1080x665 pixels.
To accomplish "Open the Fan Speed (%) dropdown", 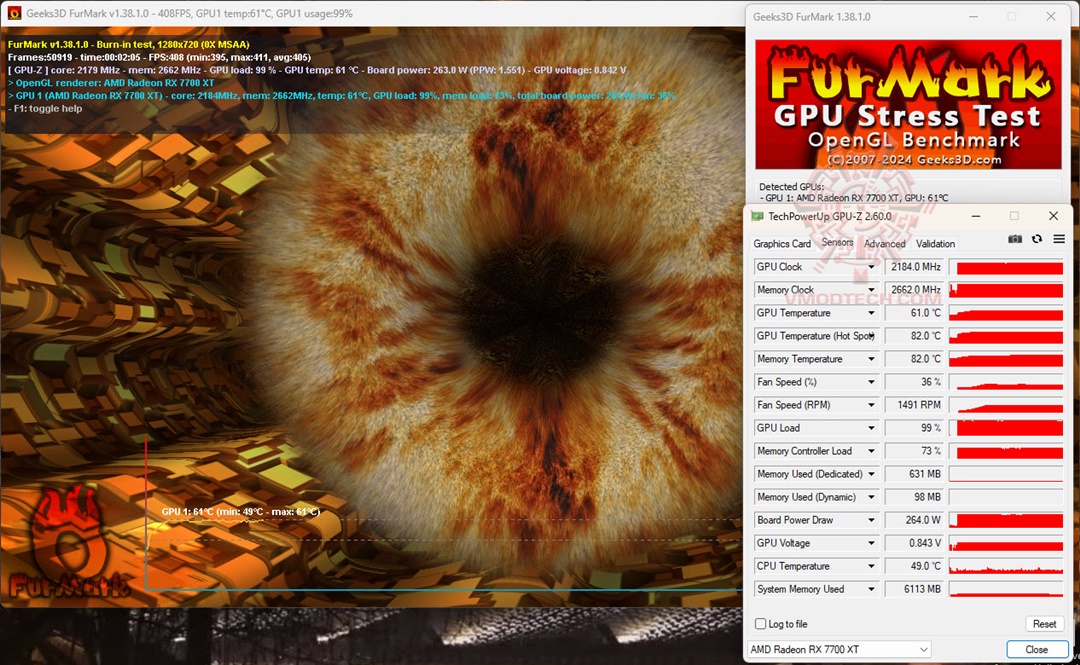I will (x=871, y=382).
